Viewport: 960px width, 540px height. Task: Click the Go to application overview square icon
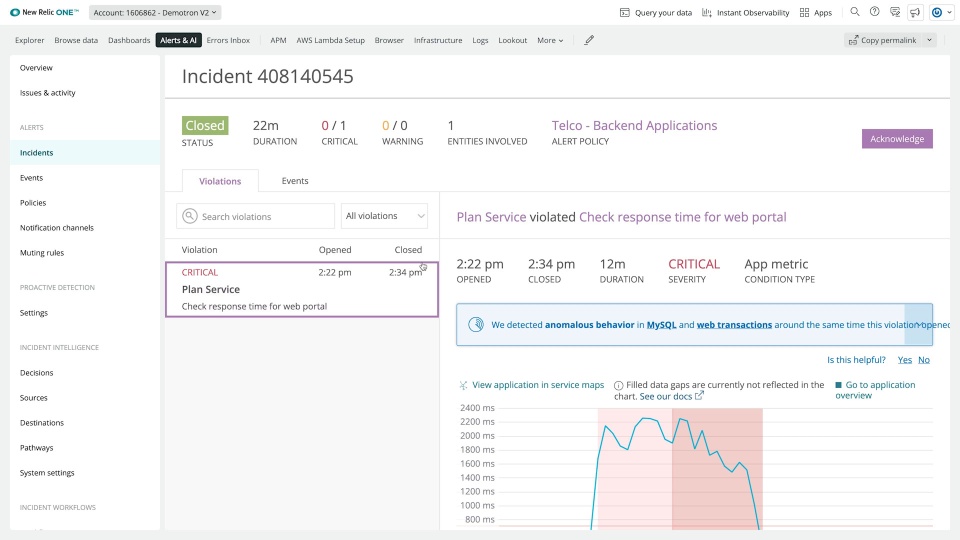839,385
